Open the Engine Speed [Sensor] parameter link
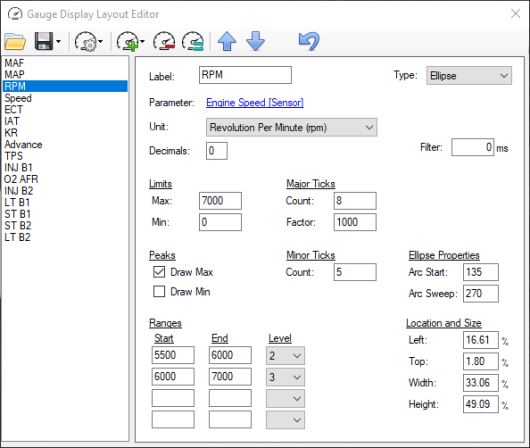This screenshot has width=530, height=448. click(x=255, y=102)
